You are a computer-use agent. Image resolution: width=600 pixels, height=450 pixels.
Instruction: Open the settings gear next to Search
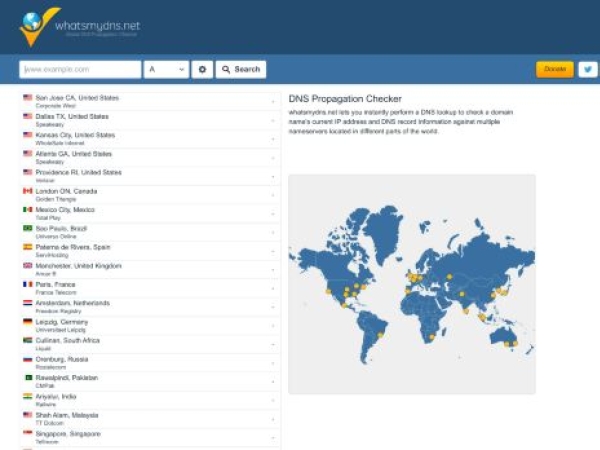point(202,70)
